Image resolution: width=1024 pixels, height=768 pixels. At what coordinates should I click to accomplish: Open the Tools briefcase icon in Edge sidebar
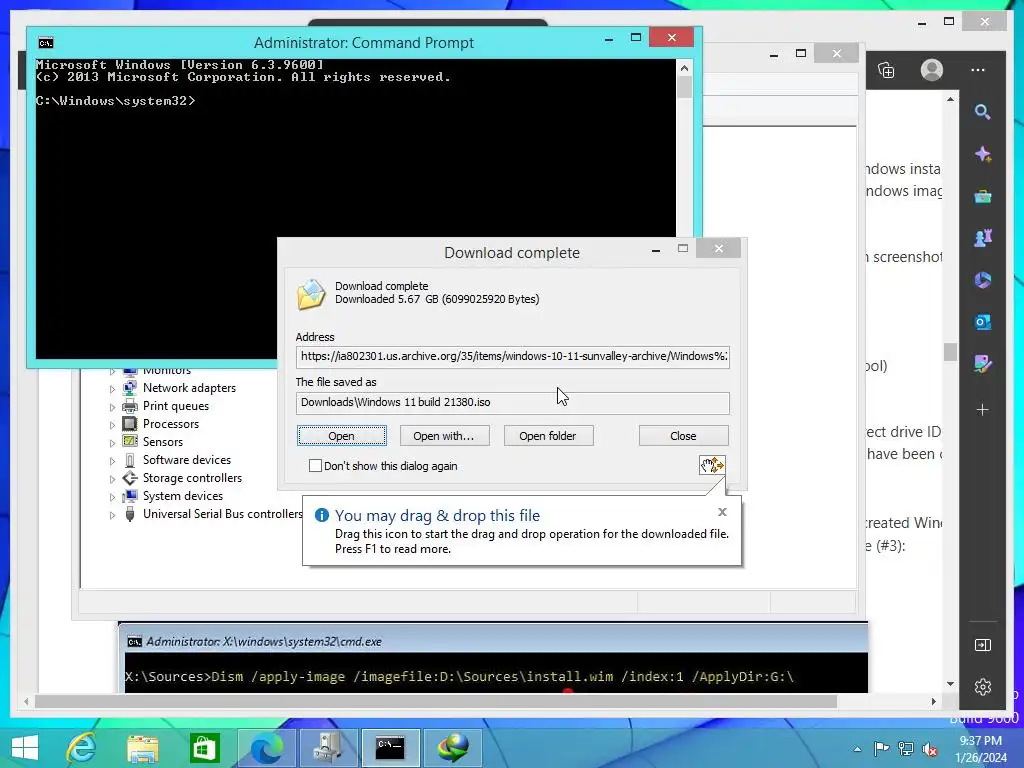(982, 196)
